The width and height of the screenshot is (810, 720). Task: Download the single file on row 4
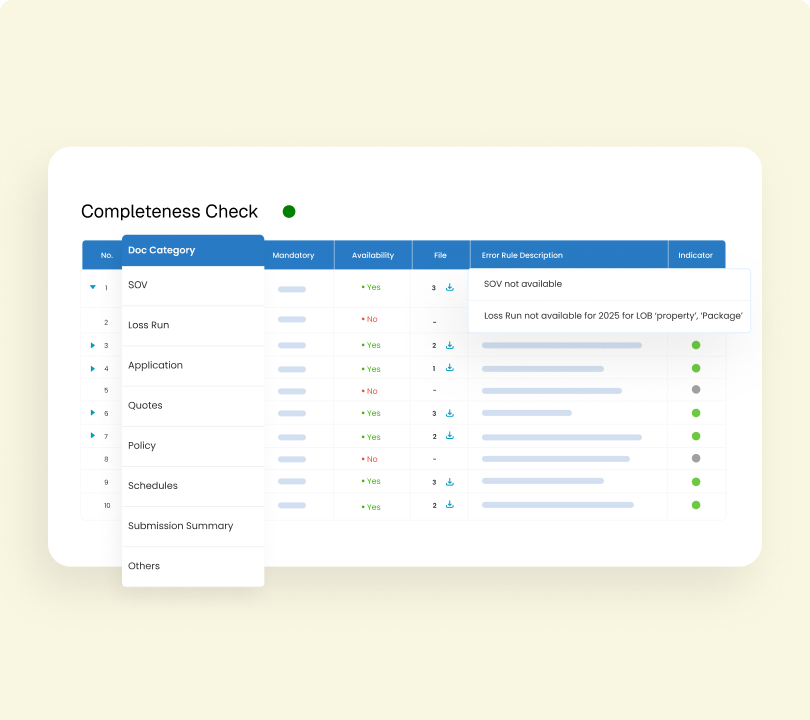pos(449,368)
